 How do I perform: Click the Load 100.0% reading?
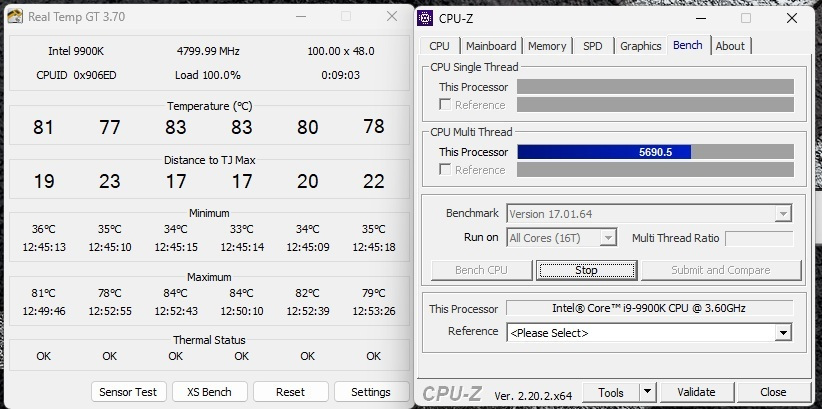click(x=208, y=76)
